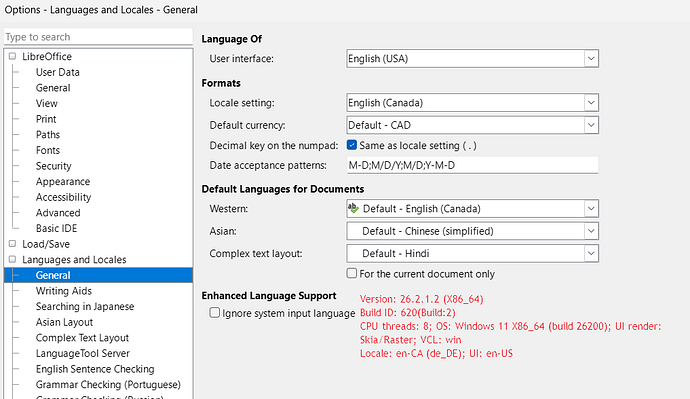Viewport: 690px width, 399px height.
Task: Expand the Load/Save tree node
Action: pos(12,243)
